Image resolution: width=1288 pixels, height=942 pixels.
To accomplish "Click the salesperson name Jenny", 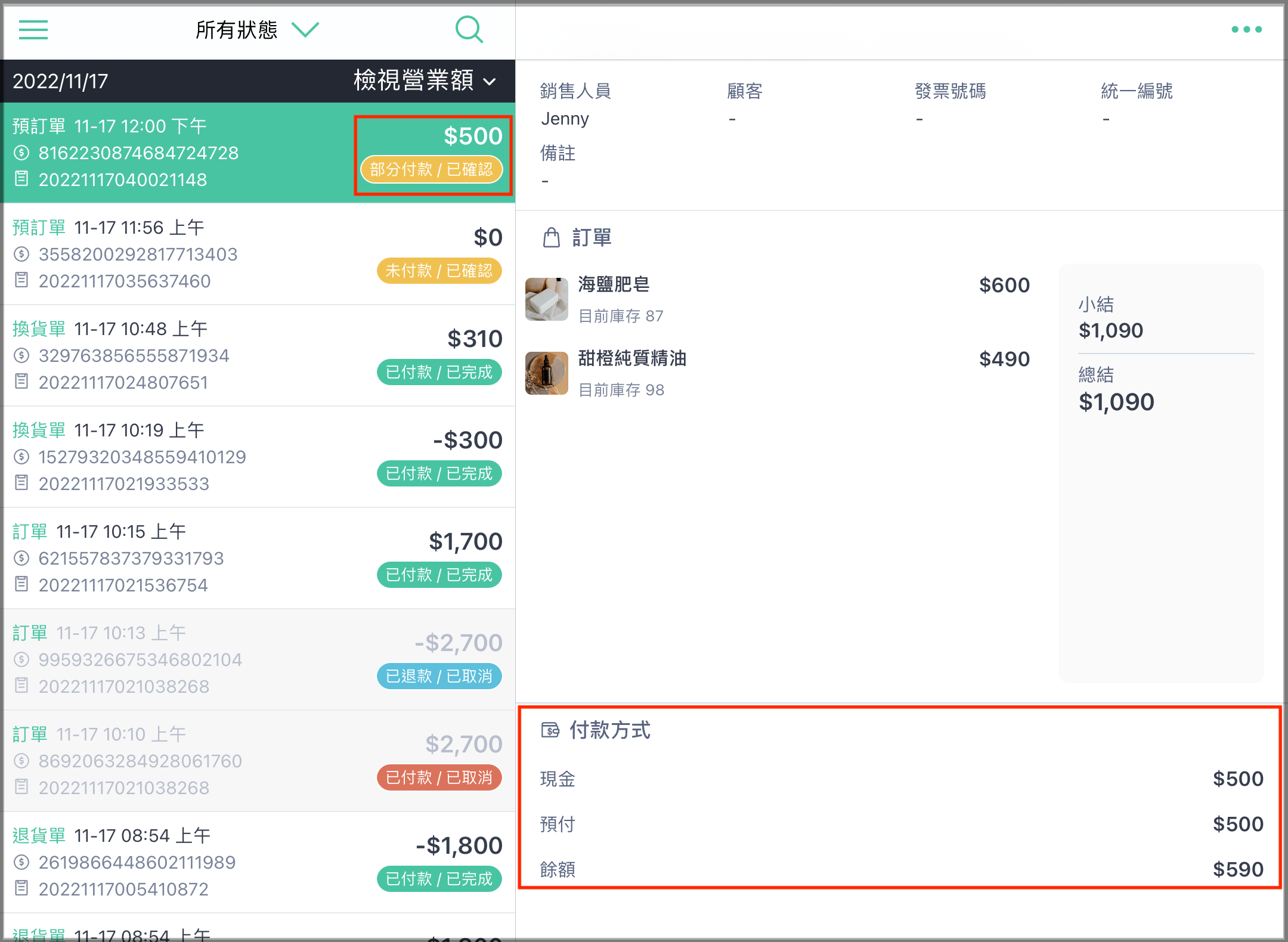I will pyautogui.click(x=565, y=119).
